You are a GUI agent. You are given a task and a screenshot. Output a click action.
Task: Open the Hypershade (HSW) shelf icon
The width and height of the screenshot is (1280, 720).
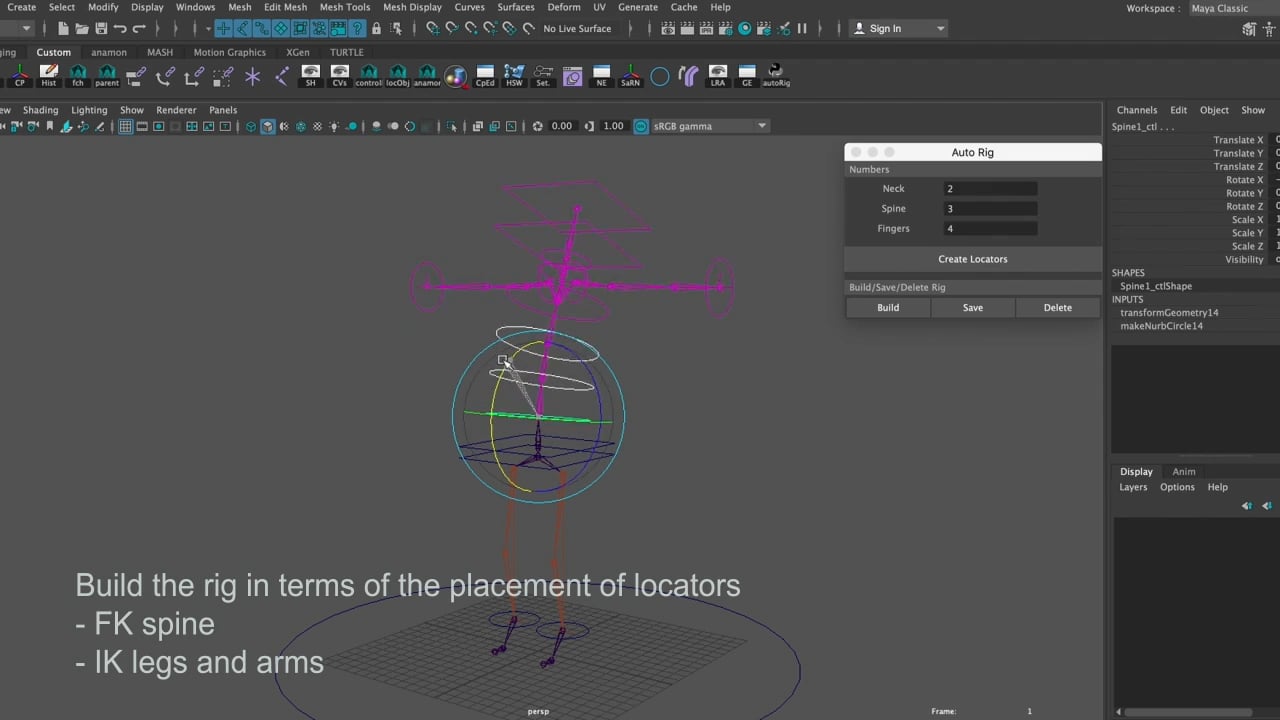(x=514, y=75)
